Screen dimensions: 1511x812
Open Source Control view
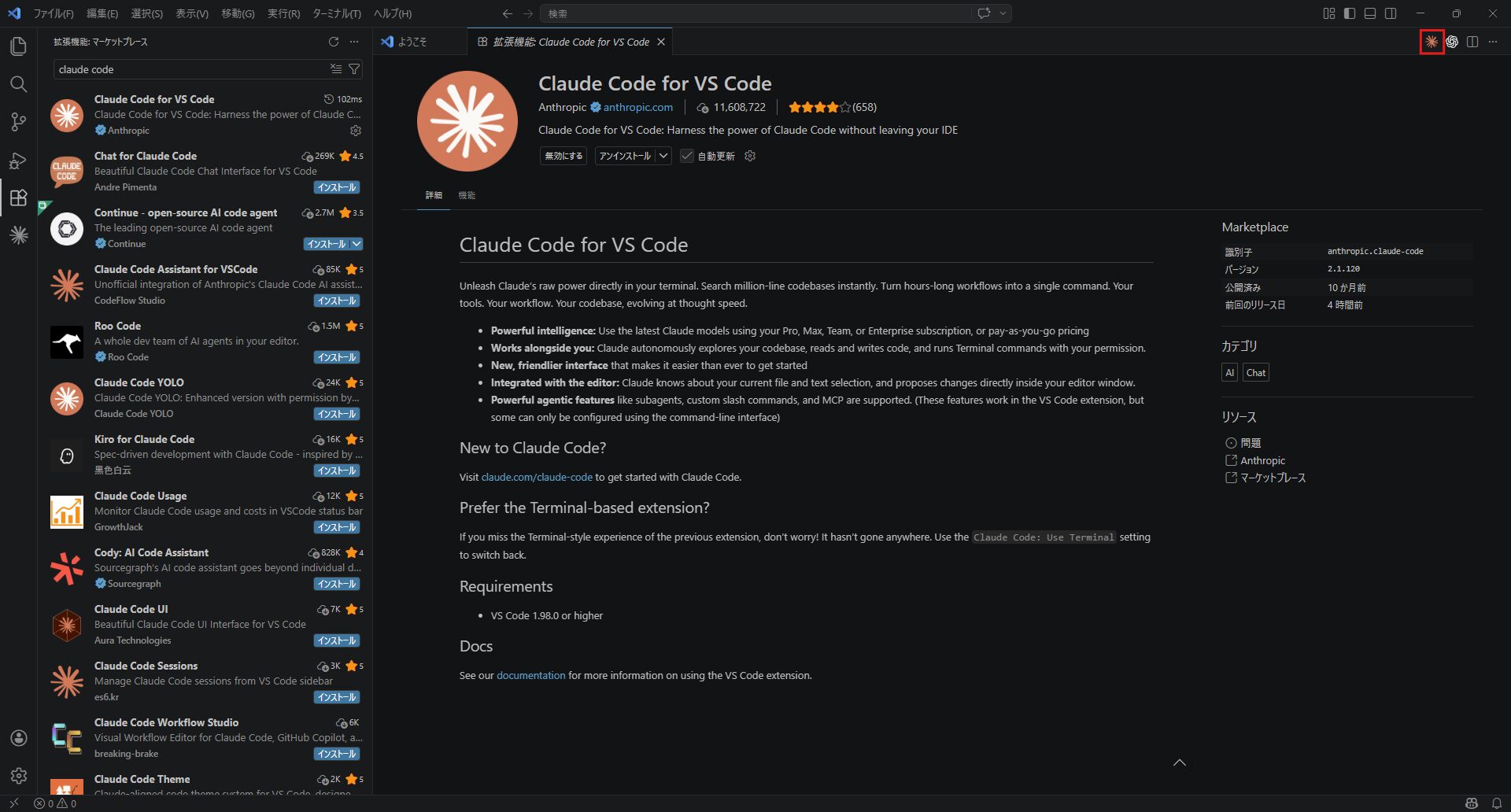(x=18, y=122)
